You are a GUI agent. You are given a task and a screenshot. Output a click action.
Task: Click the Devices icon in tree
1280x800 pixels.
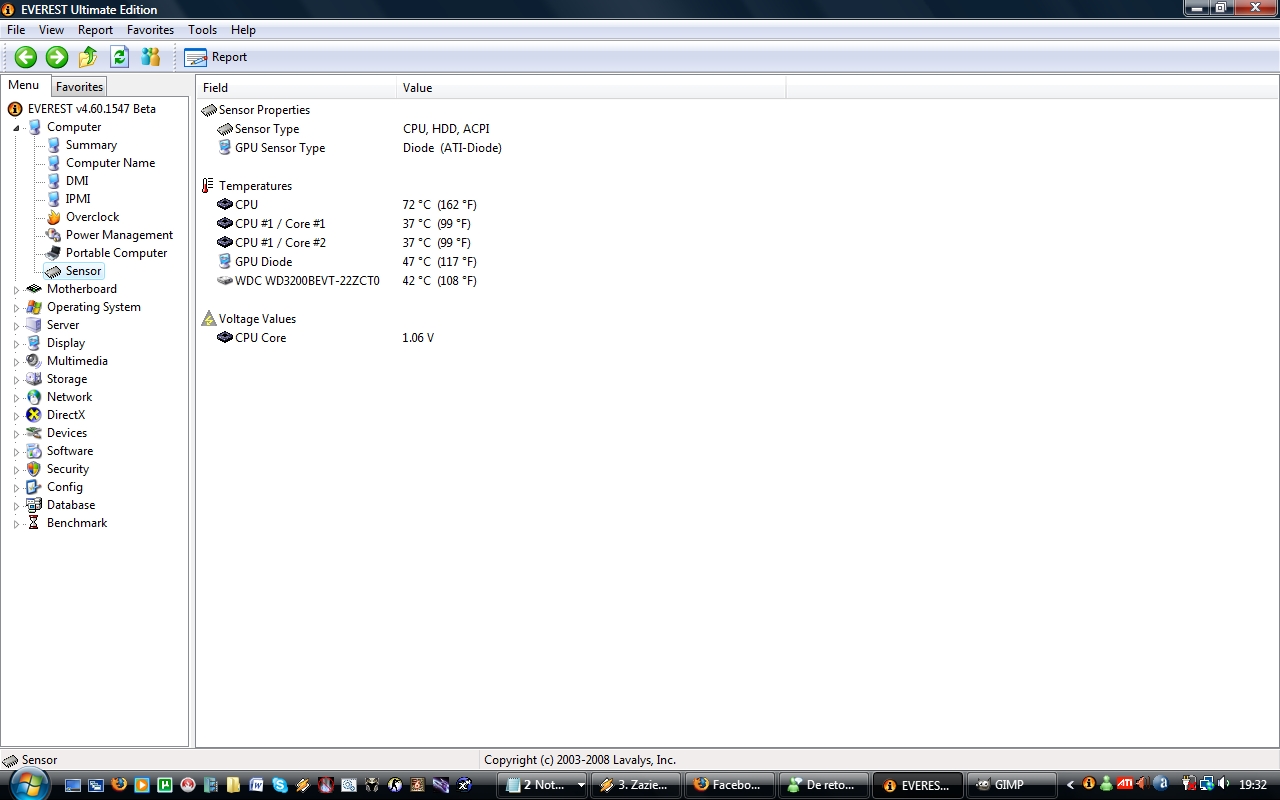[34, 433]
